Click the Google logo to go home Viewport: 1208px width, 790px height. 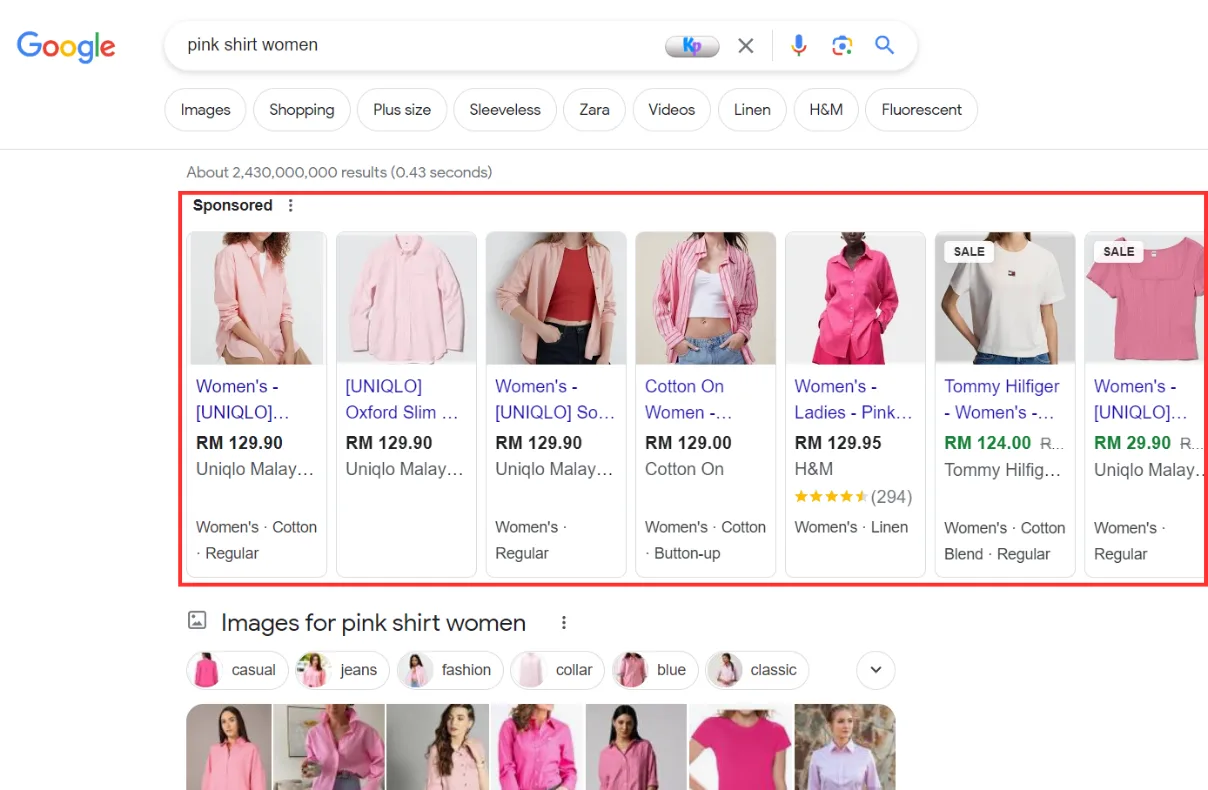coord(66,46)
